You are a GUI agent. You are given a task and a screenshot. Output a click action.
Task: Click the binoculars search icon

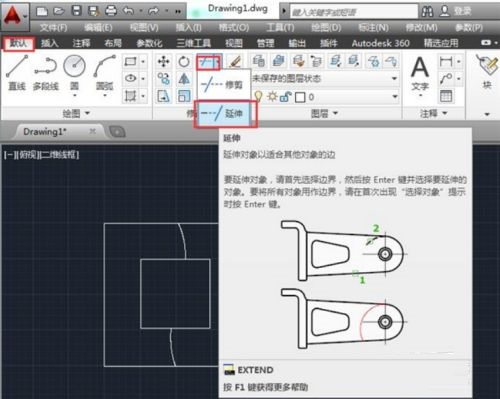tap(428, 12)
